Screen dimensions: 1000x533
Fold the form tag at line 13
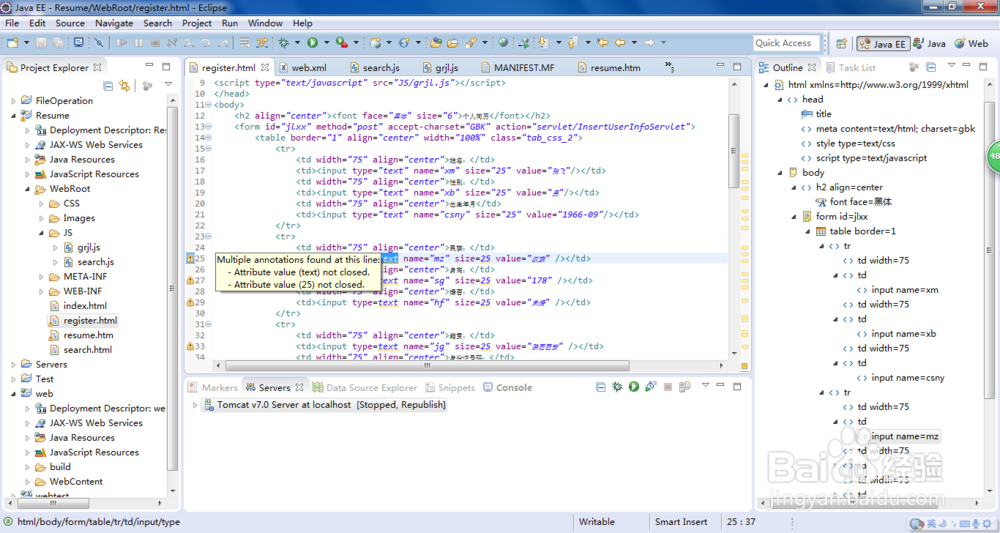tap(209, 126)
